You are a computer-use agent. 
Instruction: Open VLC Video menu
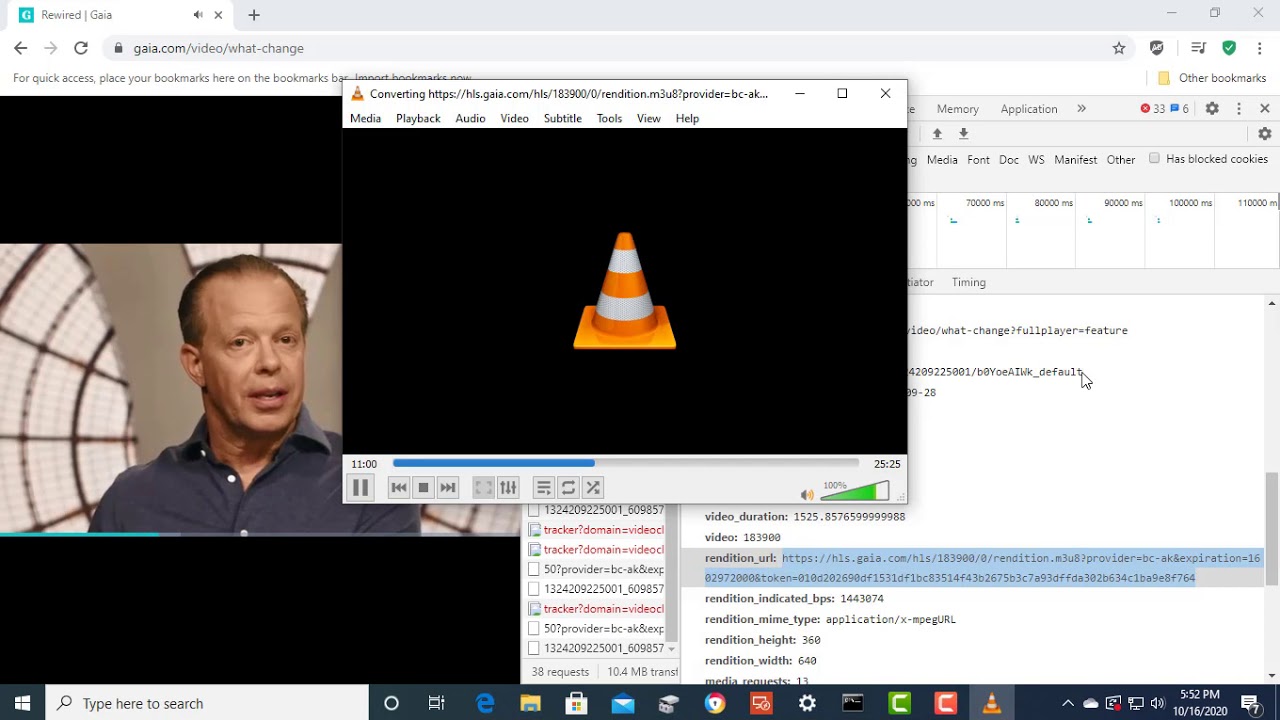514,118
